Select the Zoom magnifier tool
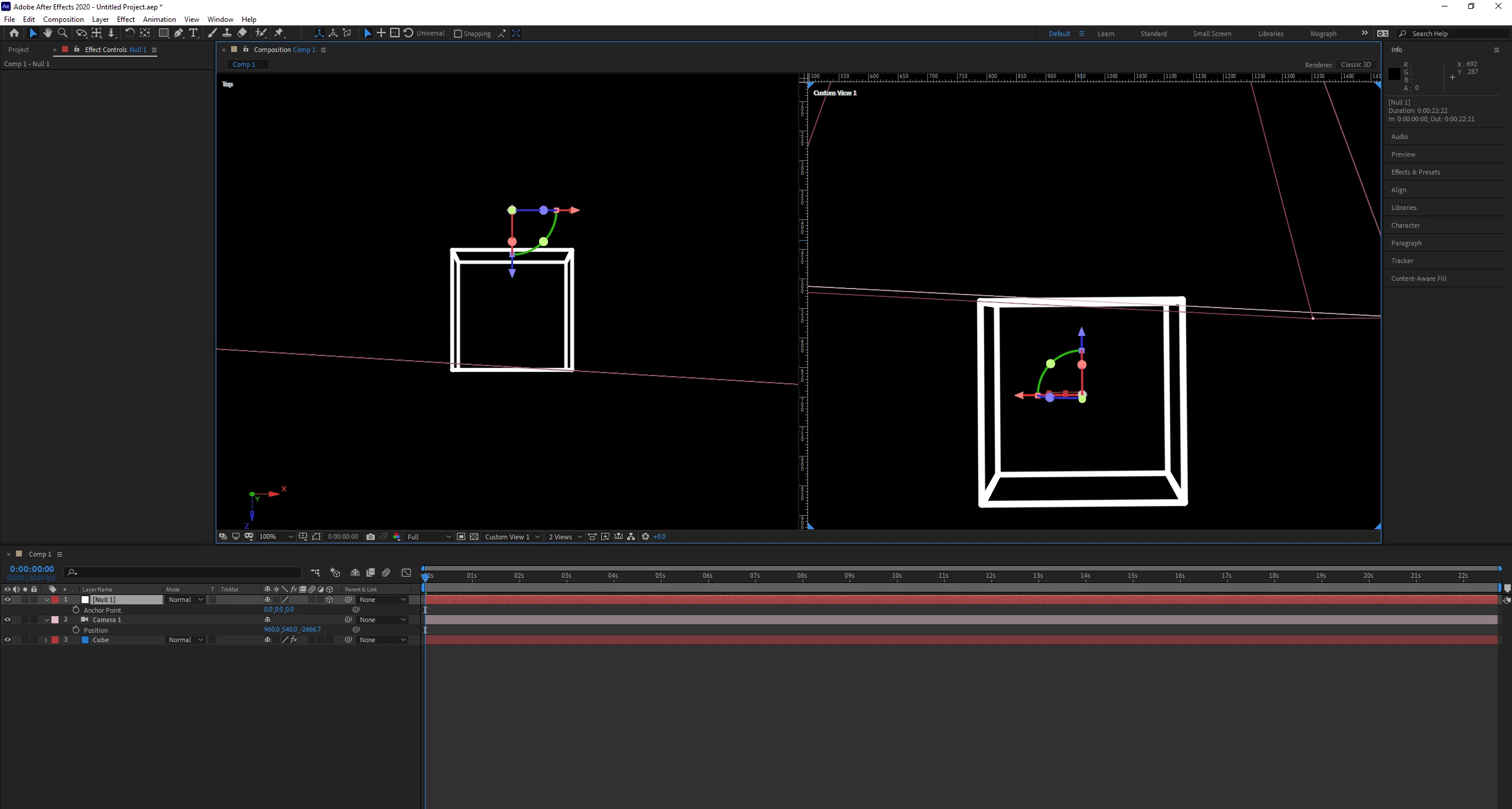This screenshot has height=809, width=1512. [x=63, y=33]
